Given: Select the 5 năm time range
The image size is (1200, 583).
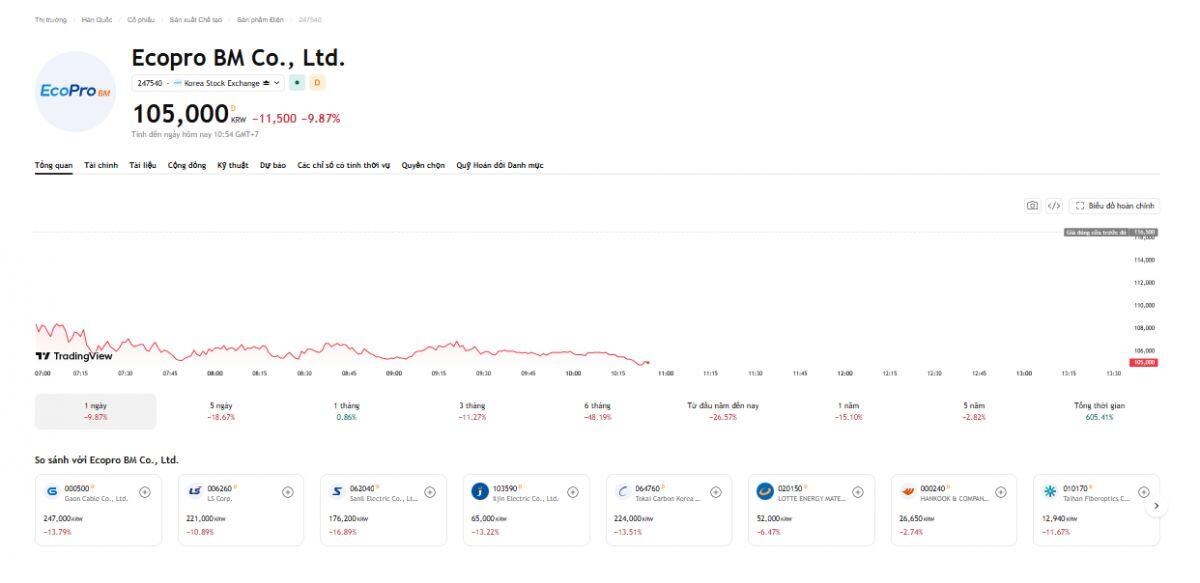Looking at the screenshot, I should 974,411.
